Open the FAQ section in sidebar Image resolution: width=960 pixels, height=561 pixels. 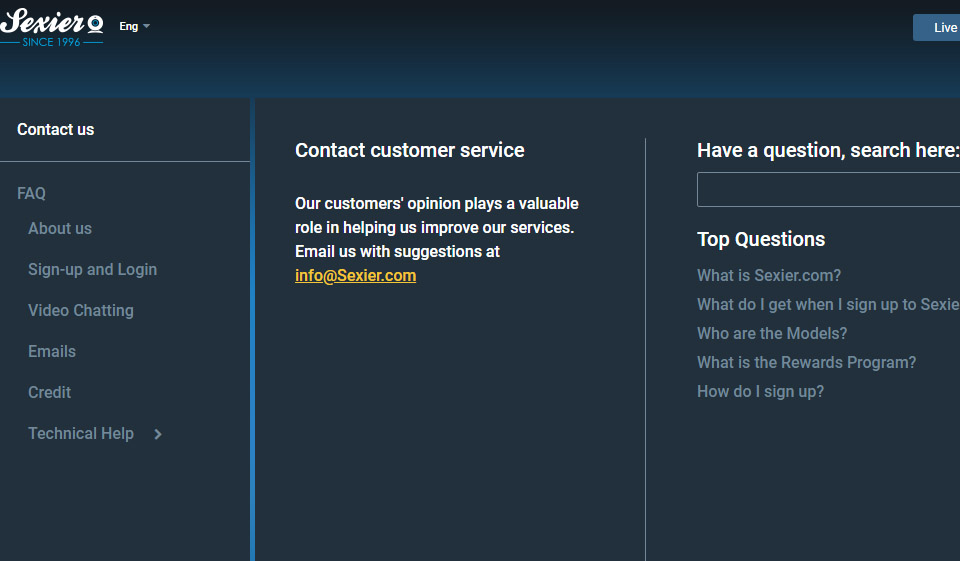[x=31, y=193]
